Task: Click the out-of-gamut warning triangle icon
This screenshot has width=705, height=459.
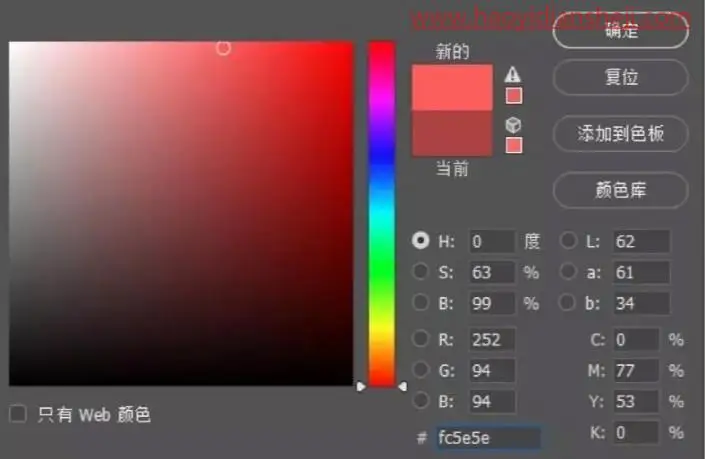Action: [513, 74]
